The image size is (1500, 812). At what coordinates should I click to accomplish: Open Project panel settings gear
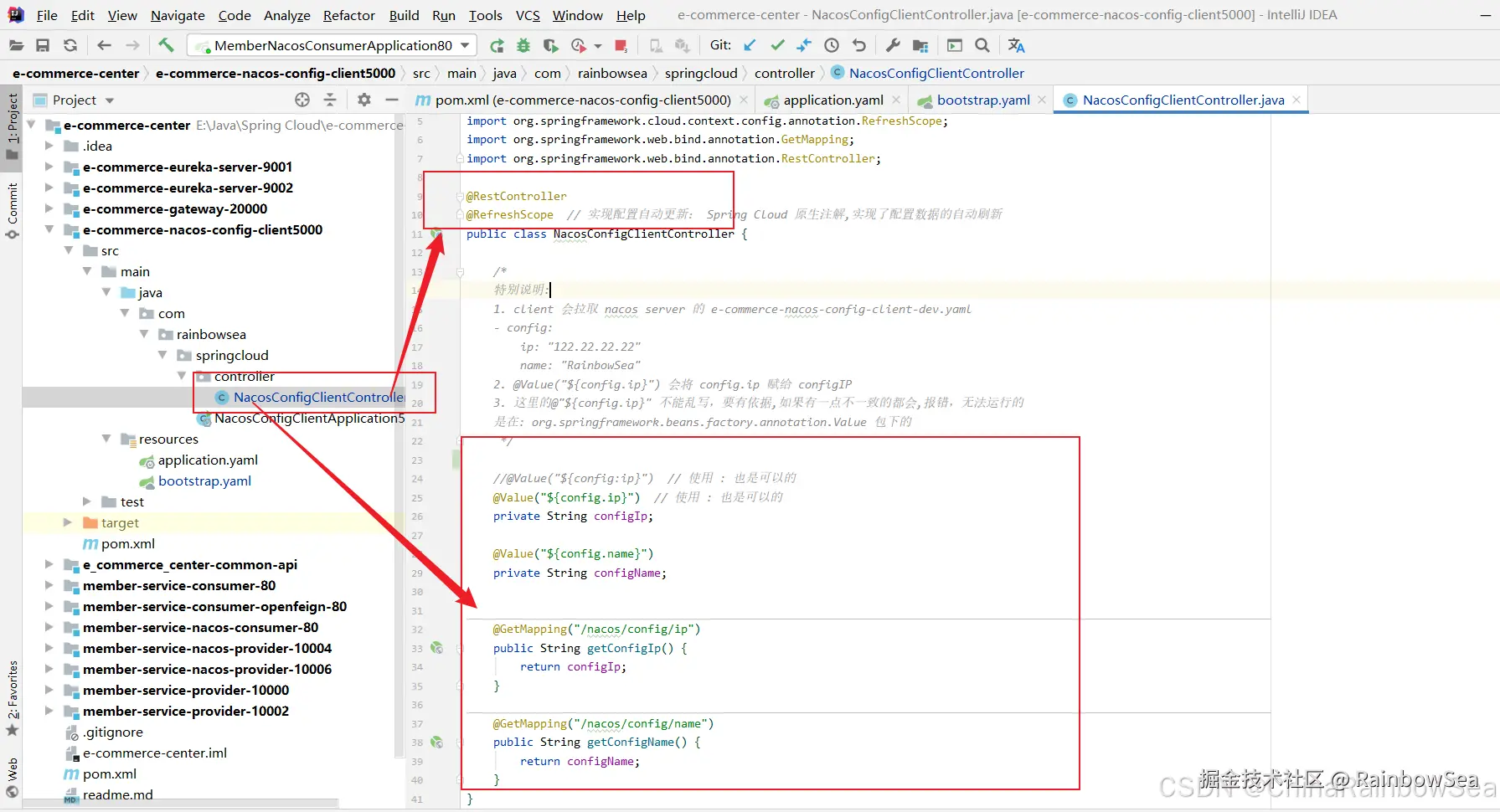pyautogui.click(x=363, y=100)
